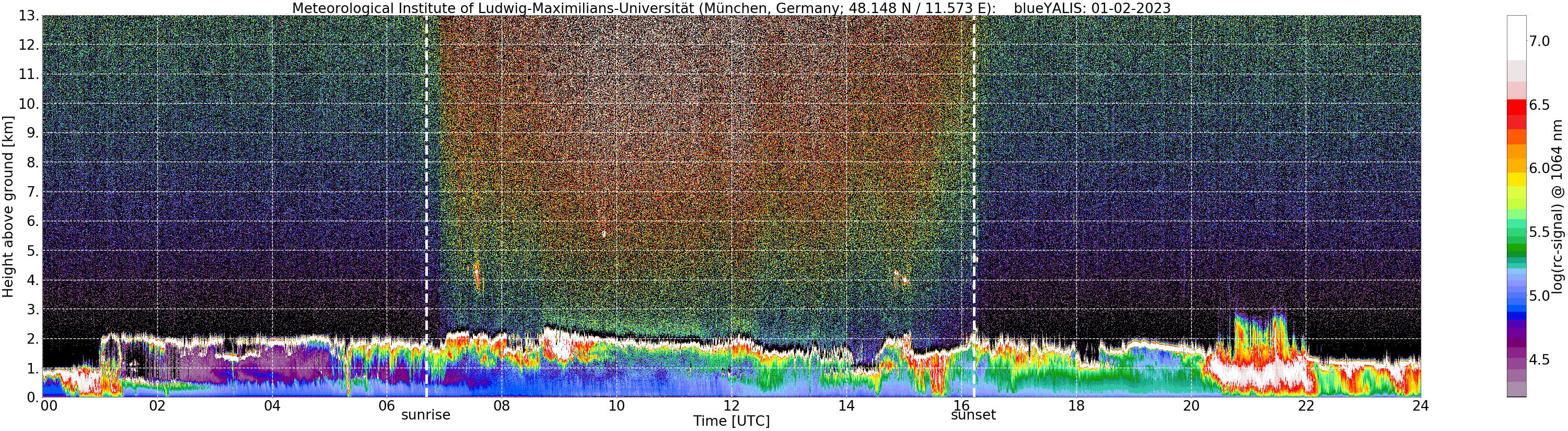1568x431 pixels.
Task: Click the bright white cloud layer near 21 UTC
Action: pyautogui.click(x=1260, y=373)
